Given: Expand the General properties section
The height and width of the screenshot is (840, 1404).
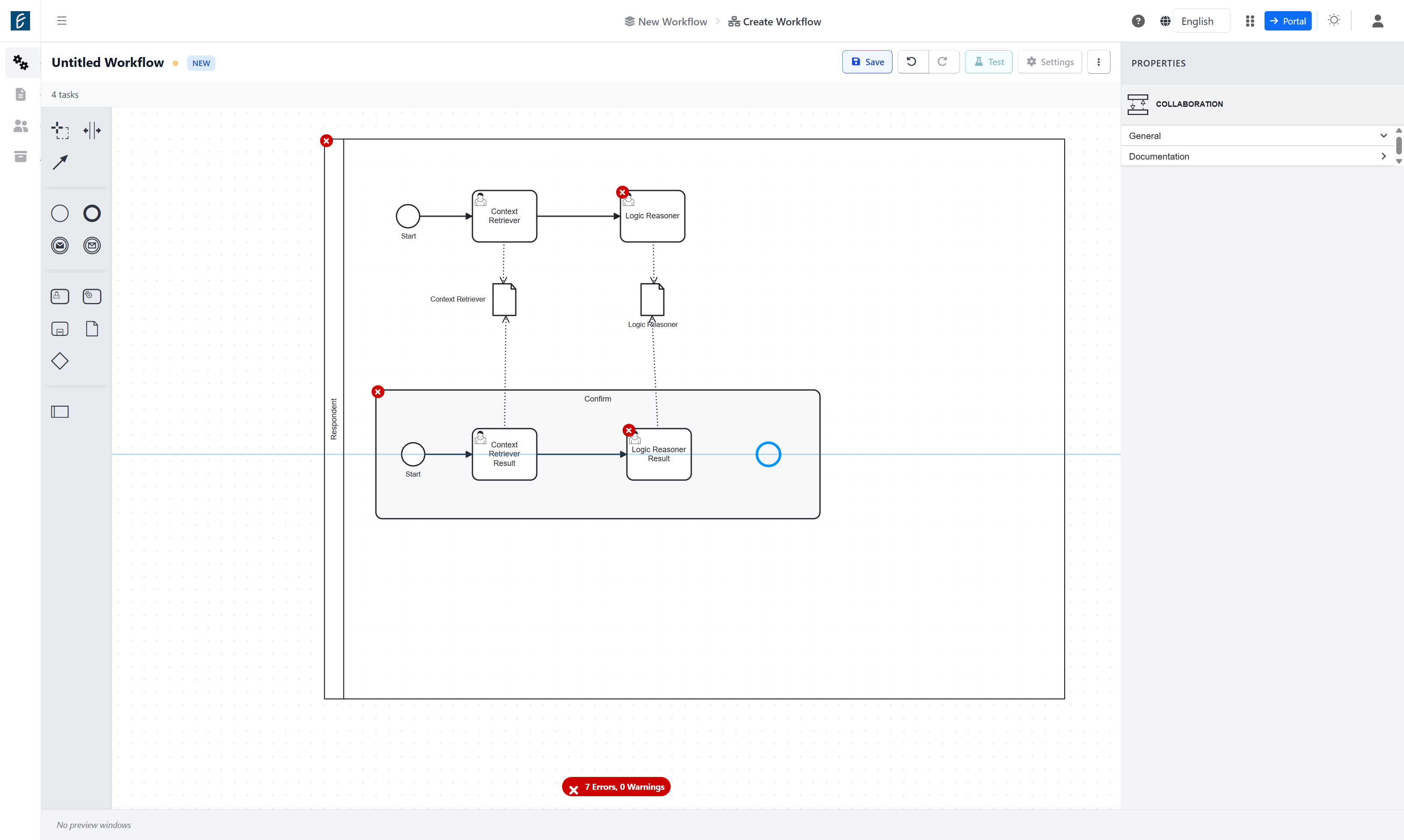Looking at the screenshot, I should (1257, 136).
